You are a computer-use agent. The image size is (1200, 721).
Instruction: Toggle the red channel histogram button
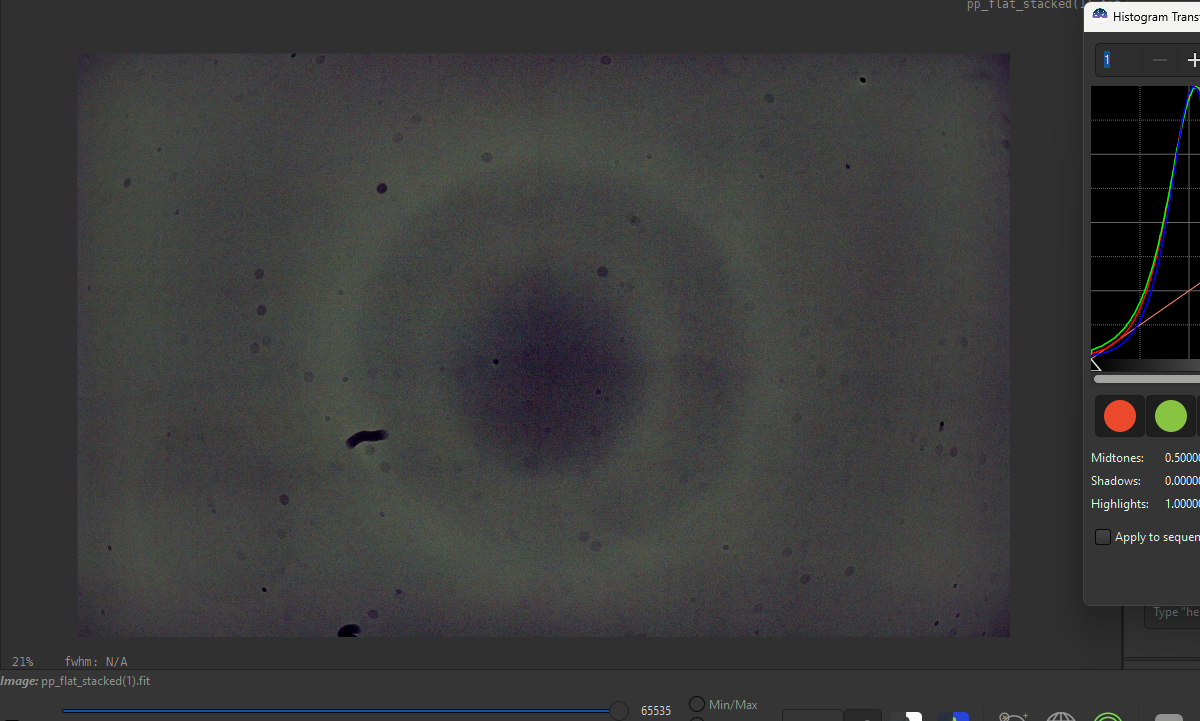(1119, 416)
